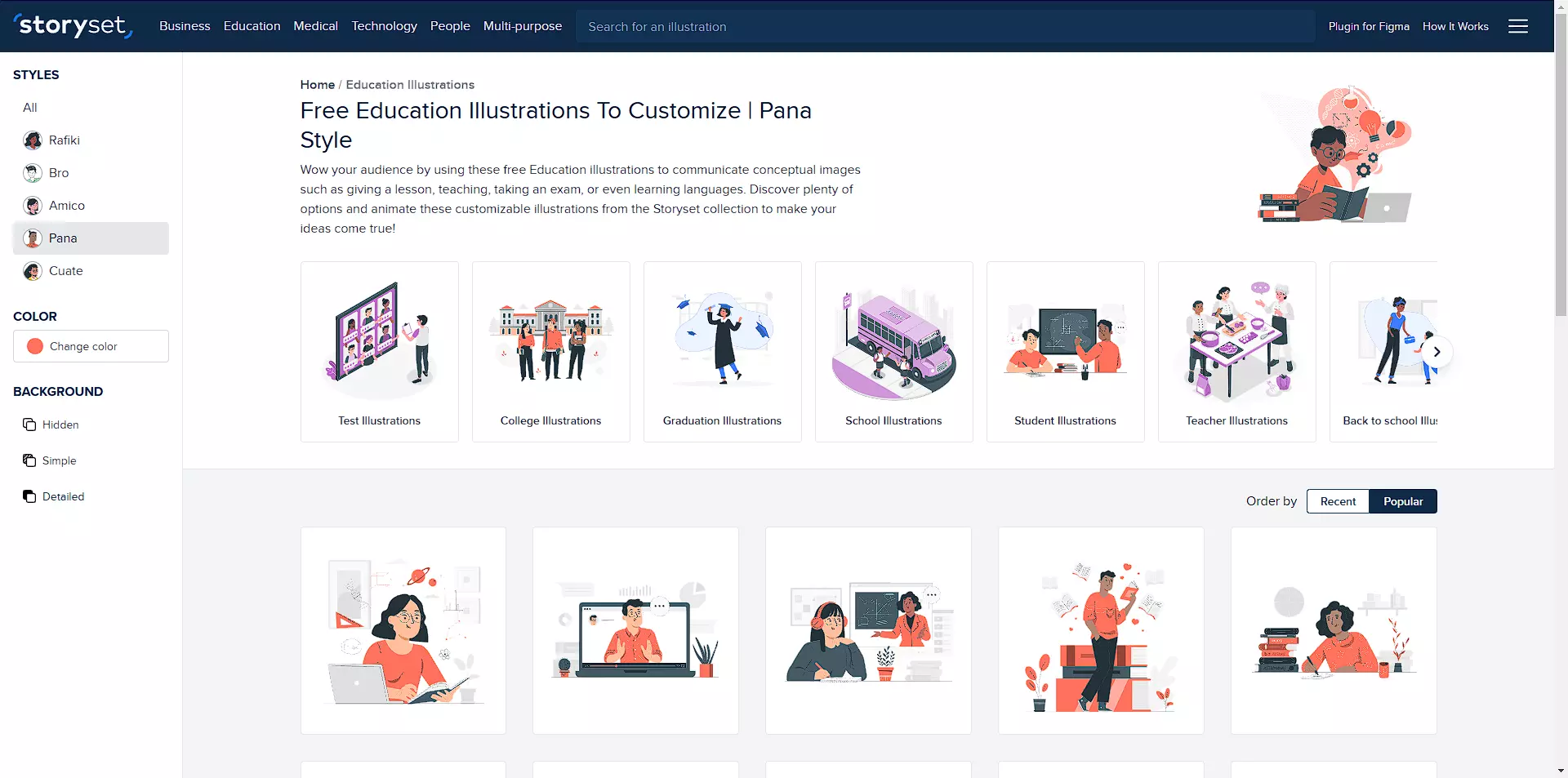Open the Education menu

click(252, 26)
